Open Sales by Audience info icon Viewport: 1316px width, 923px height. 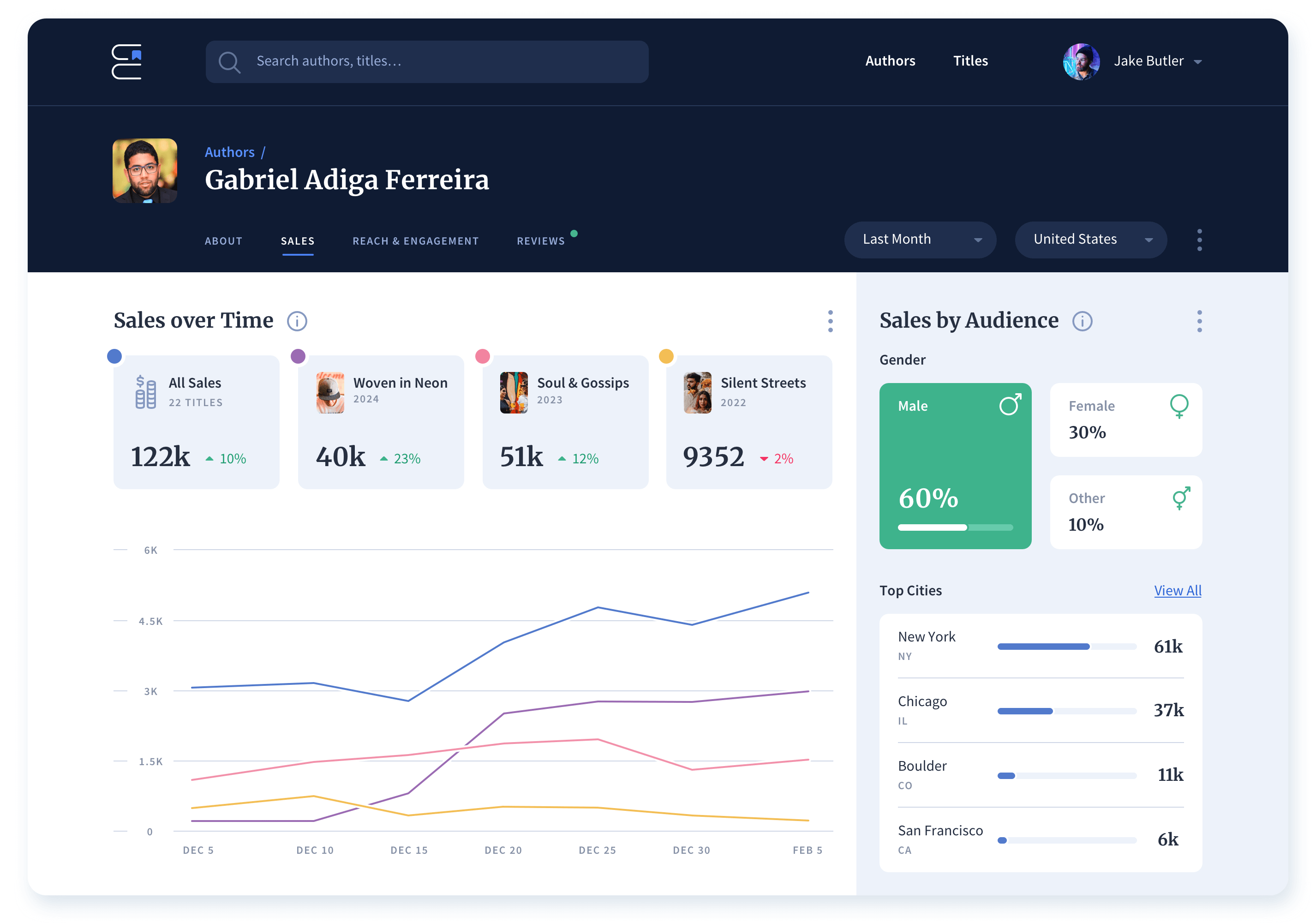pyautogui.click(x=1082, y=321)
